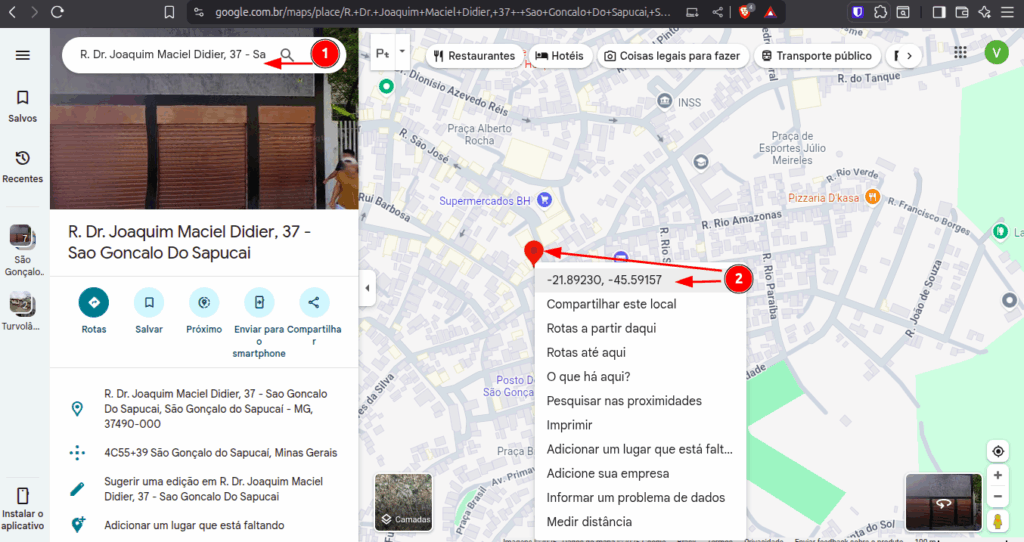The height and width of the screenshot is (542, 1024).
Task: Open the Google apps grid
Action: tap(960, 52)
